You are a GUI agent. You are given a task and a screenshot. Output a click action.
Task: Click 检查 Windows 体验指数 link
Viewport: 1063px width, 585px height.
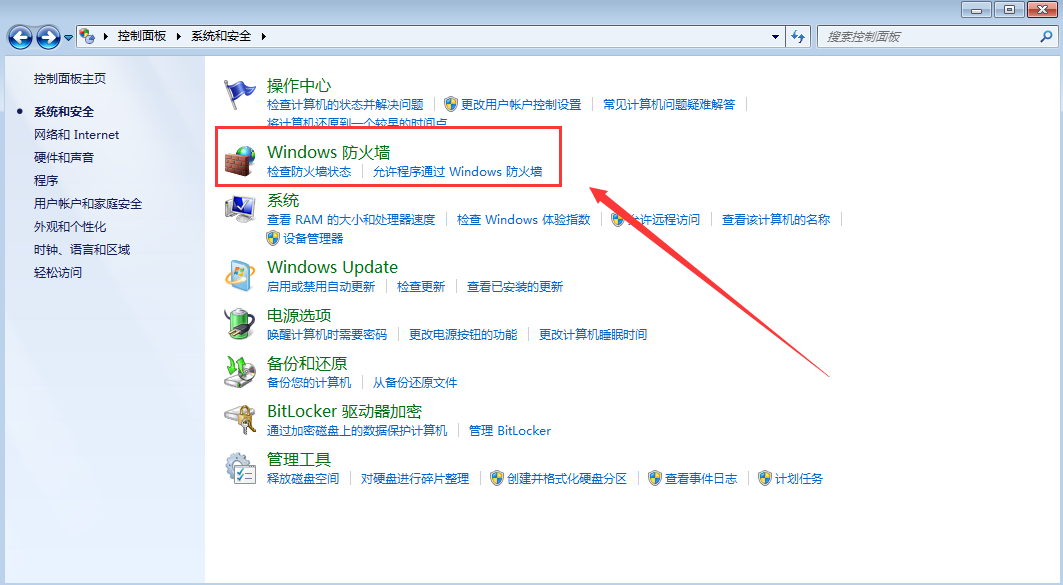pos(523,220)
